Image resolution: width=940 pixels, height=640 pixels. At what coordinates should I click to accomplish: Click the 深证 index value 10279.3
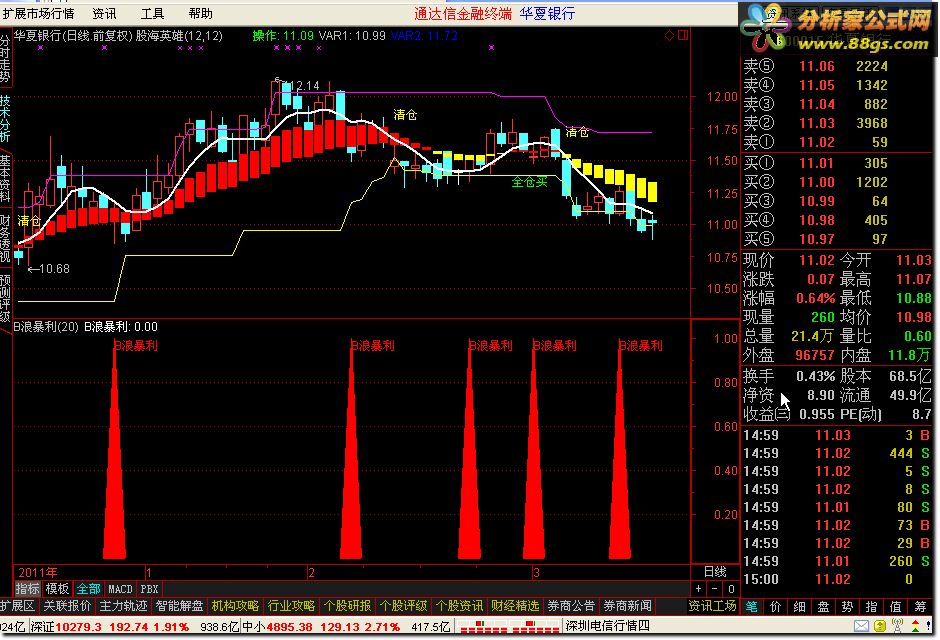79,627
